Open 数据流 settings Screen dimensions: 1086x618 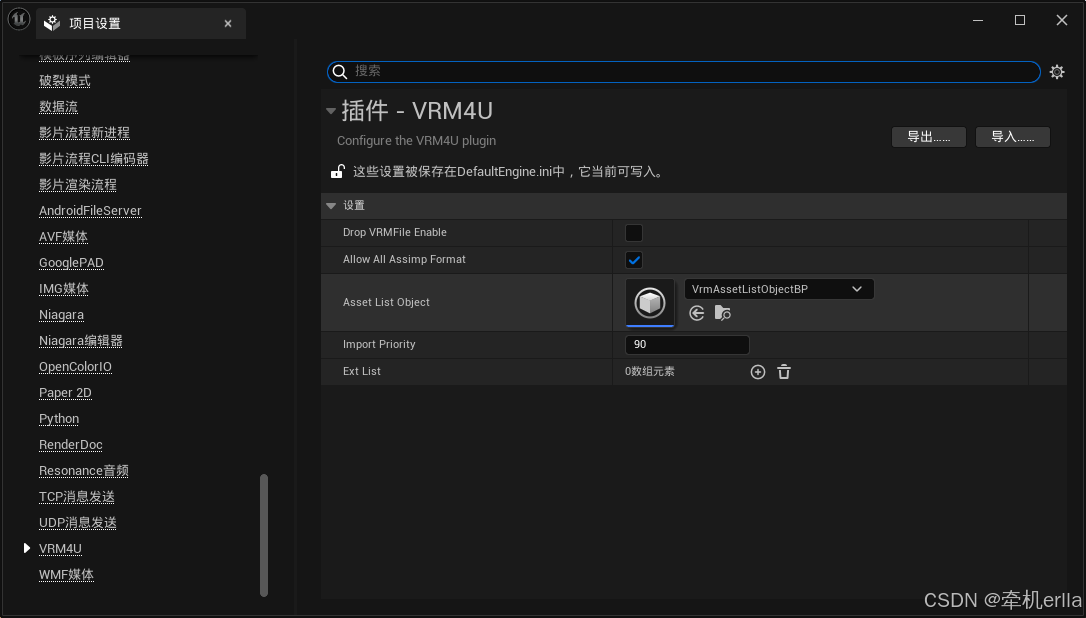58,107
